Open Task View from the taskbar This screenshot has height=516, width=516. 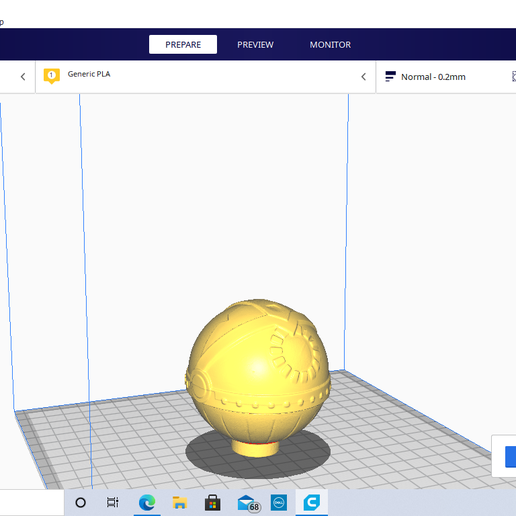[113, 502]
